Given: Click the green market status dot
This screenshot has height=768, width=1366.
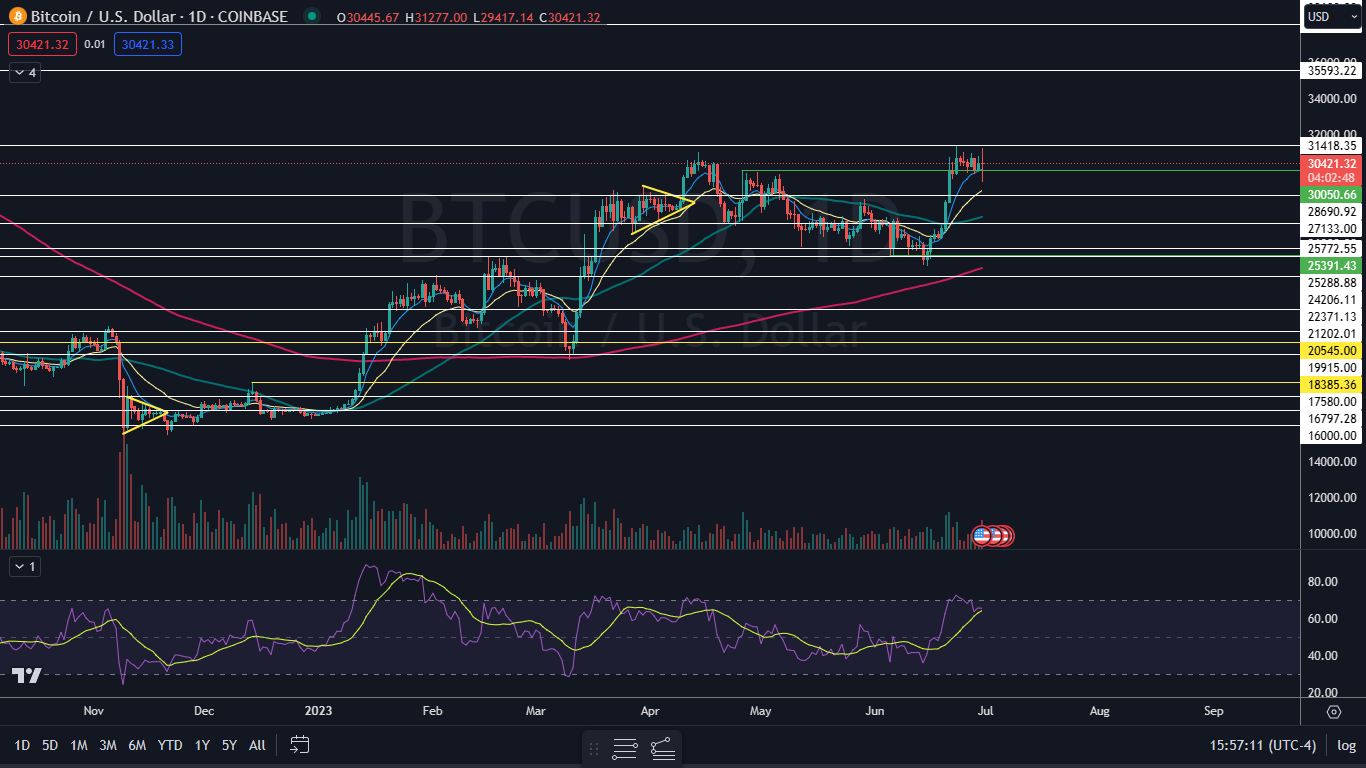Looking at the screenshot, I should (x=313, y=16).
